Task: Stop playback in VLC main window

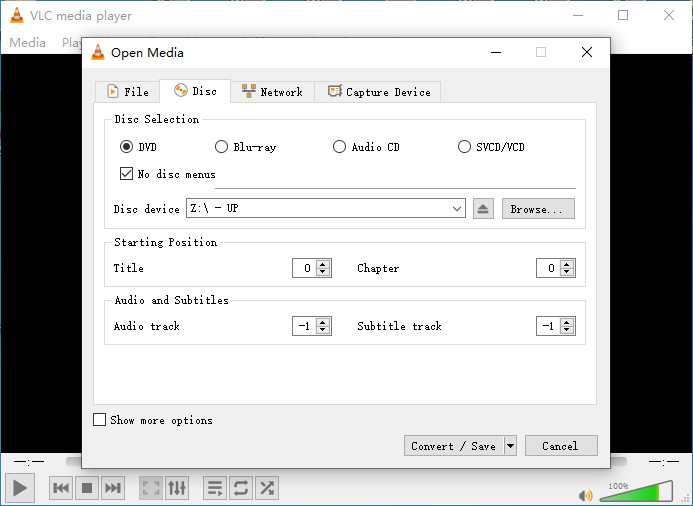Action: (x=87, y=488)
